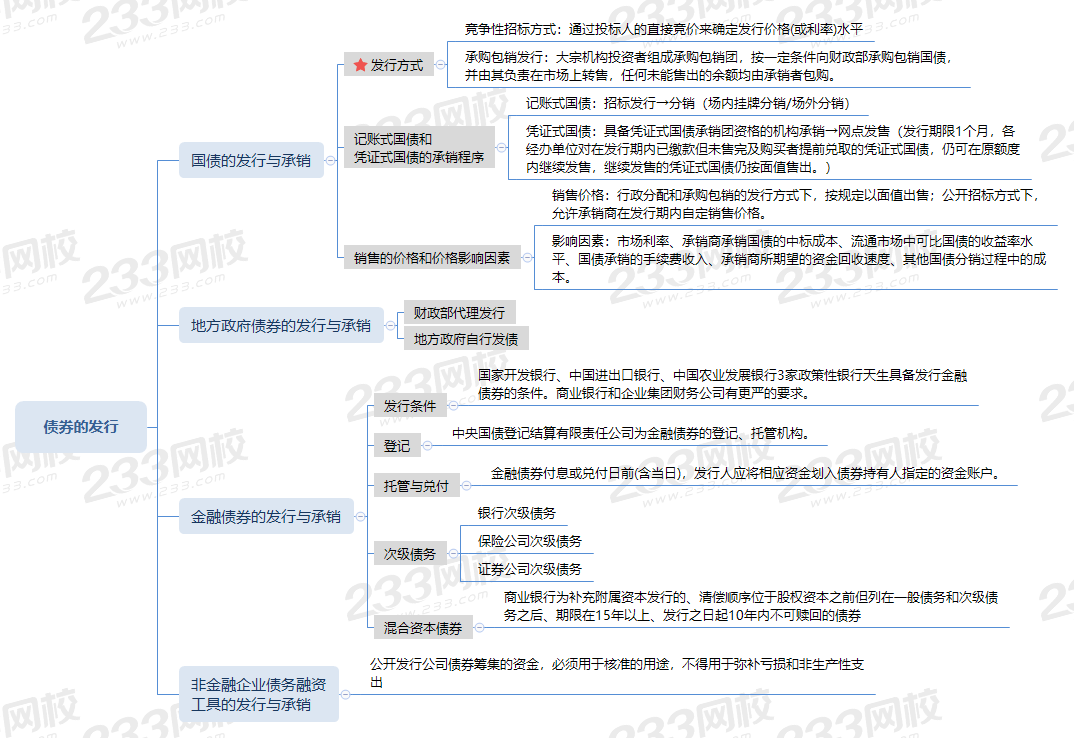Click the 销售价格 description text

(x=795, y=204)
